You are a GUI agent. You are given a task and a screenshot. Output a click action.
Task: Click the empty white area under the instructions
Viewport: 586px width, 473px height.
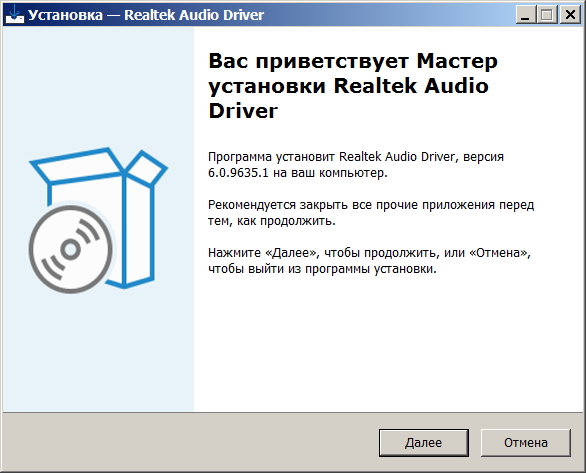[x=389, y=344]
